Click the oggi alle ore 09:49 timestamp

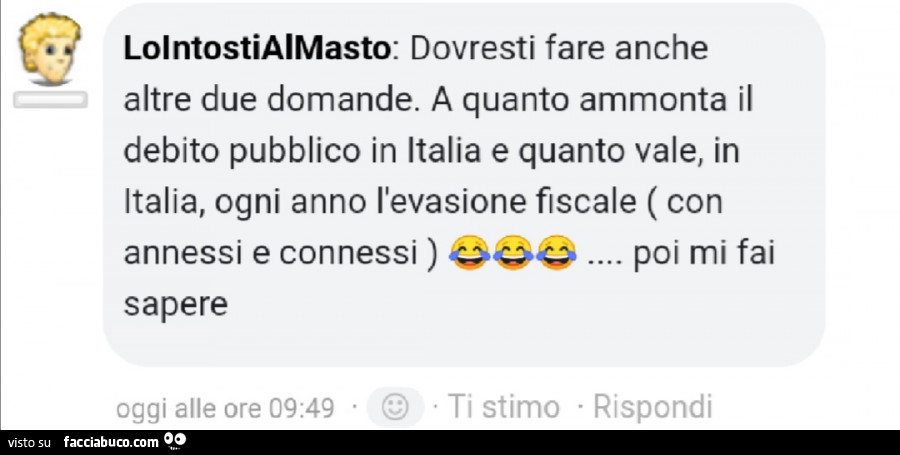[225, 409]
